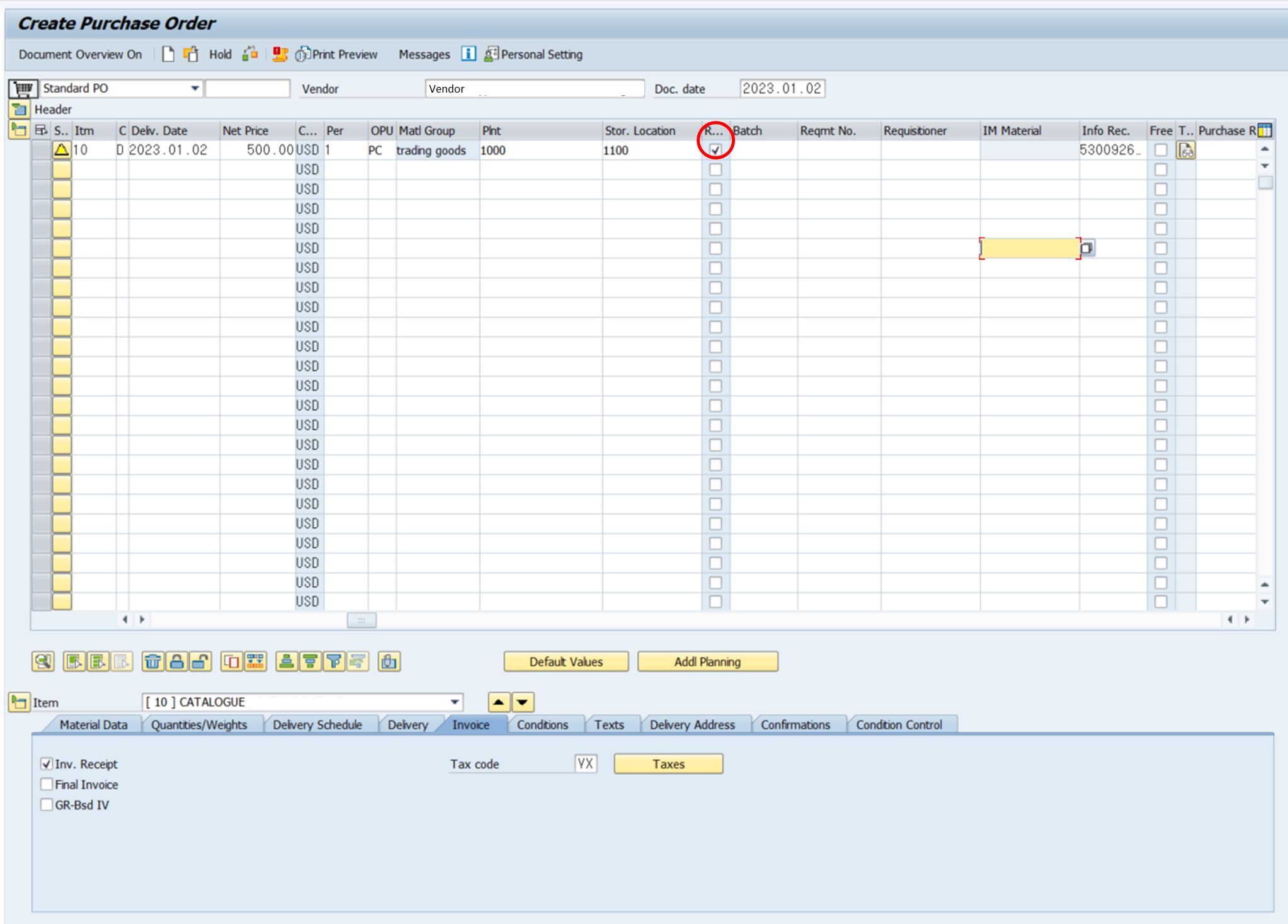Image resolution: width=1288 pixels, height=924 pixels.
Task: Tick the GR-Bsd IV checkbox
Action: pyautogui.click(x=47, y=805)
